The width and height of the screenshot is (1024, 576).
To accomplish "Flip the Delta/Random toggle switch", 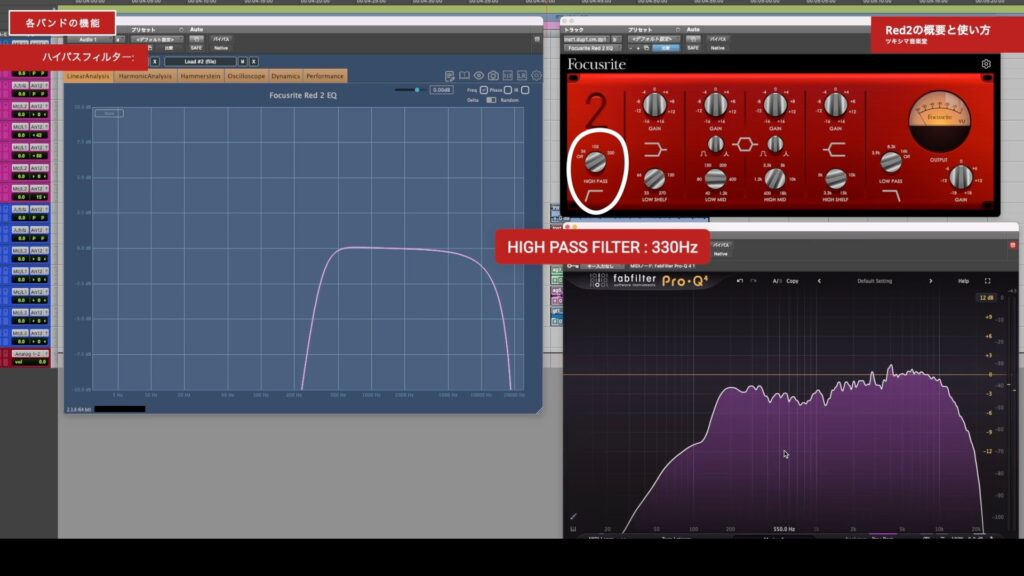I will pos(491,100).
